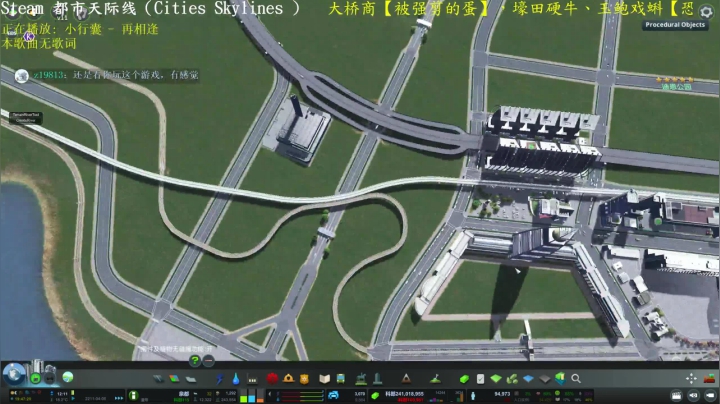Open the Zoning tool menu

(x=174, y=379)
